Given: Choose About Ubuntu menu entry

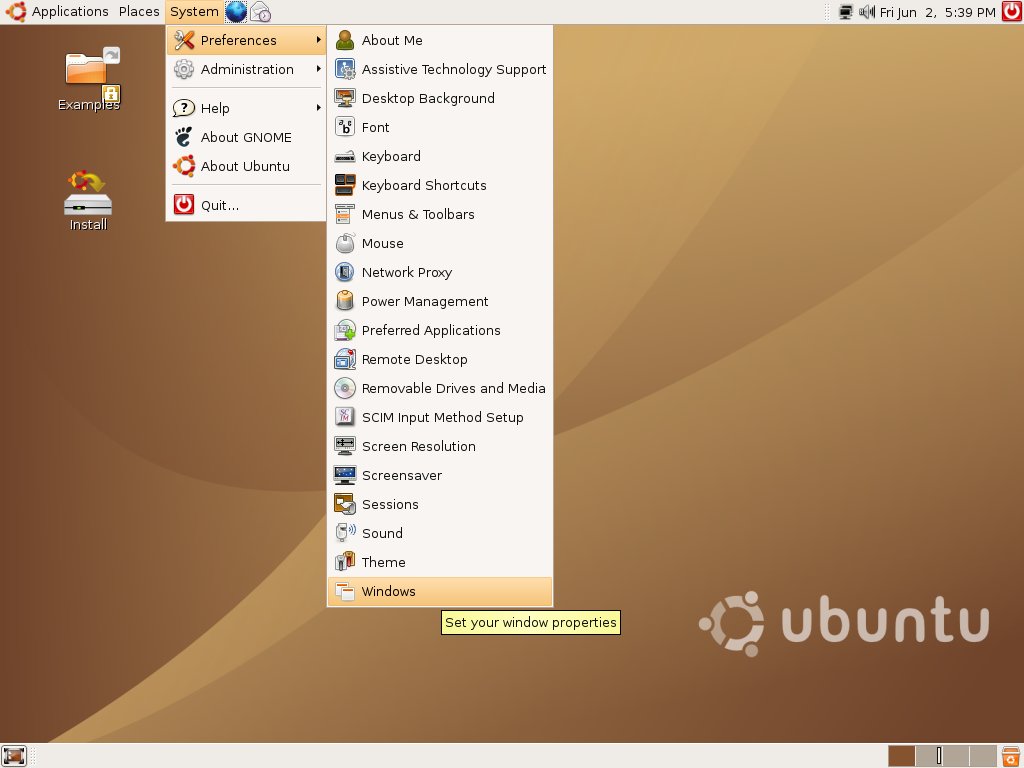Looking at the screenshot, I should pyautogui.click(x=246, y=167).
